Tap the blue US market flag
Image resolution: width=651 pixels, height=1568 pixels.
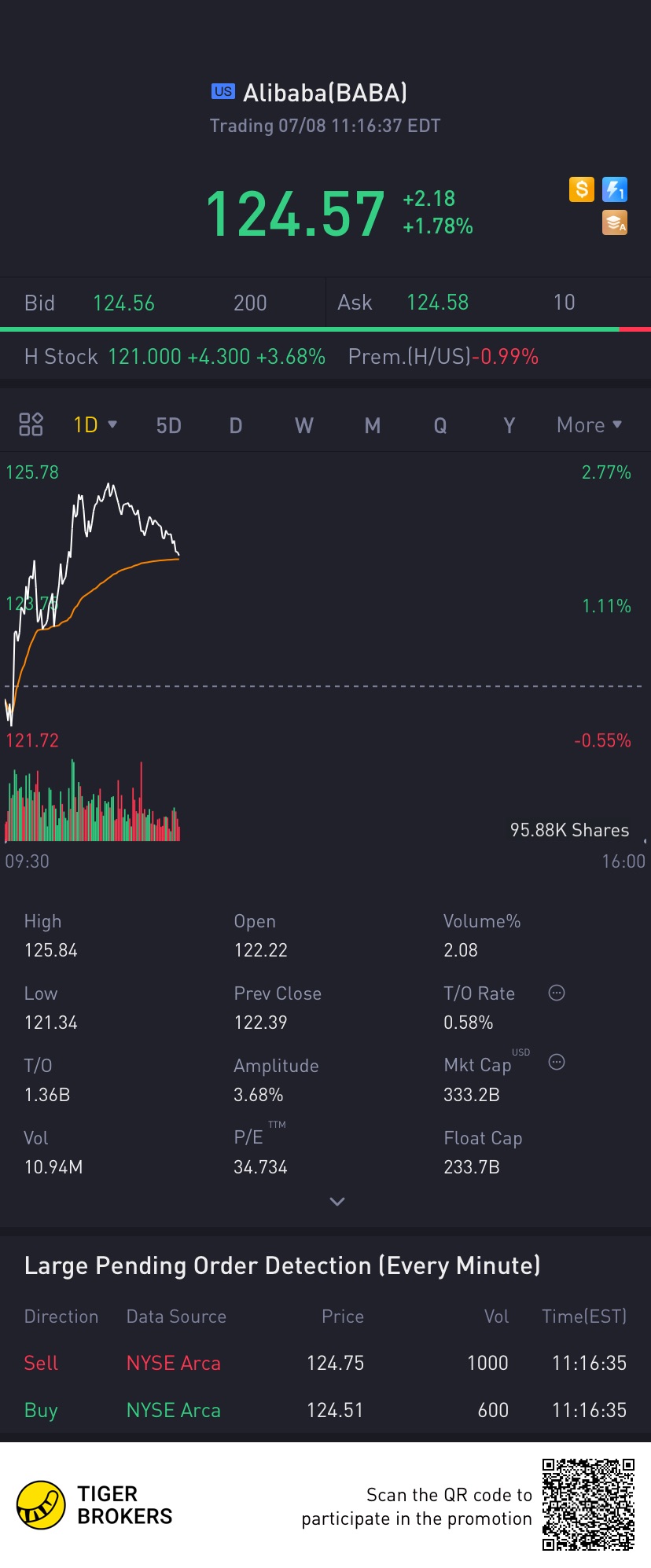point(223,92)
